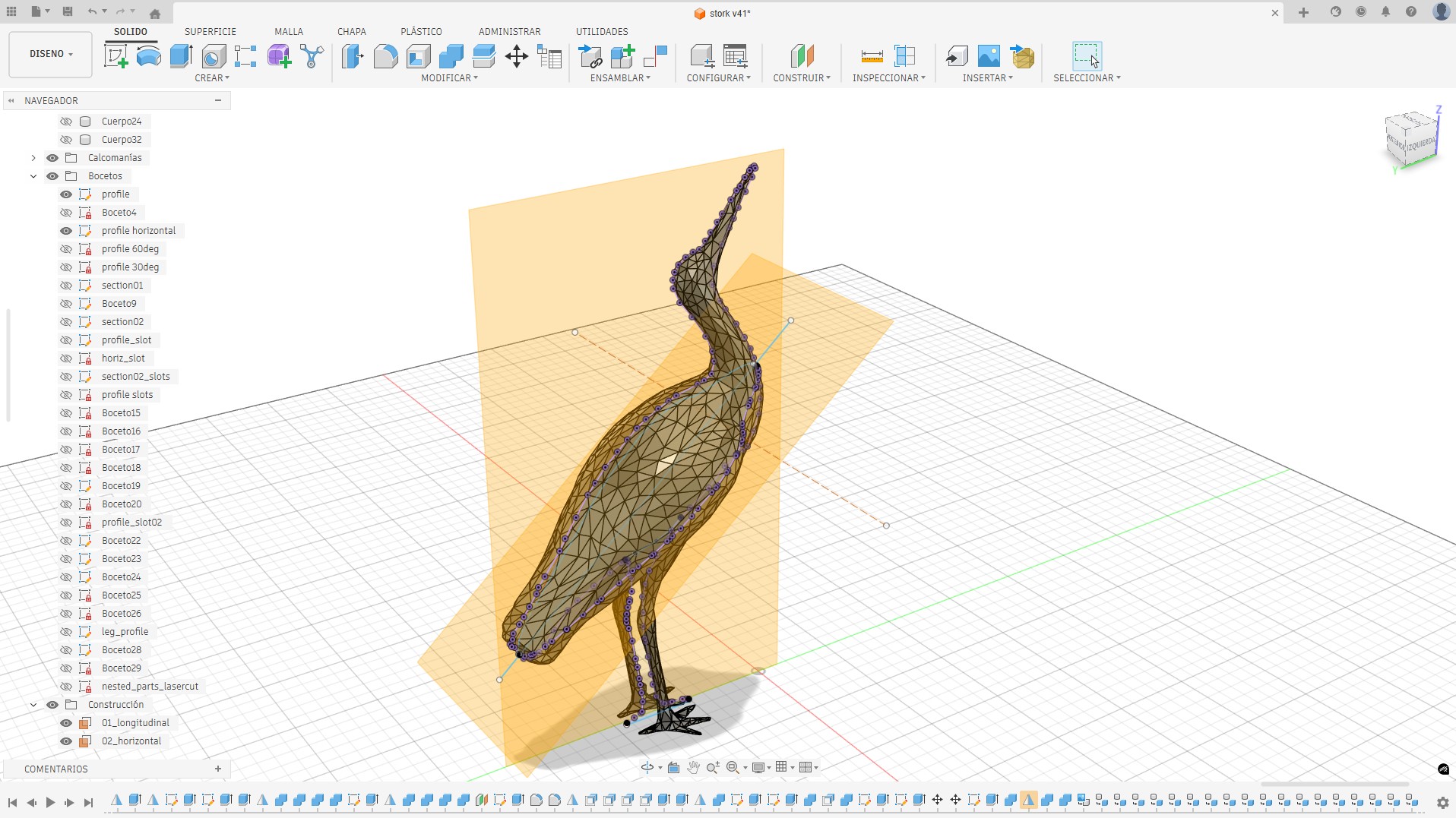Open the DISEÑO workspace dropdown
The image size is (1456, 818).
[x=51, y=54]
